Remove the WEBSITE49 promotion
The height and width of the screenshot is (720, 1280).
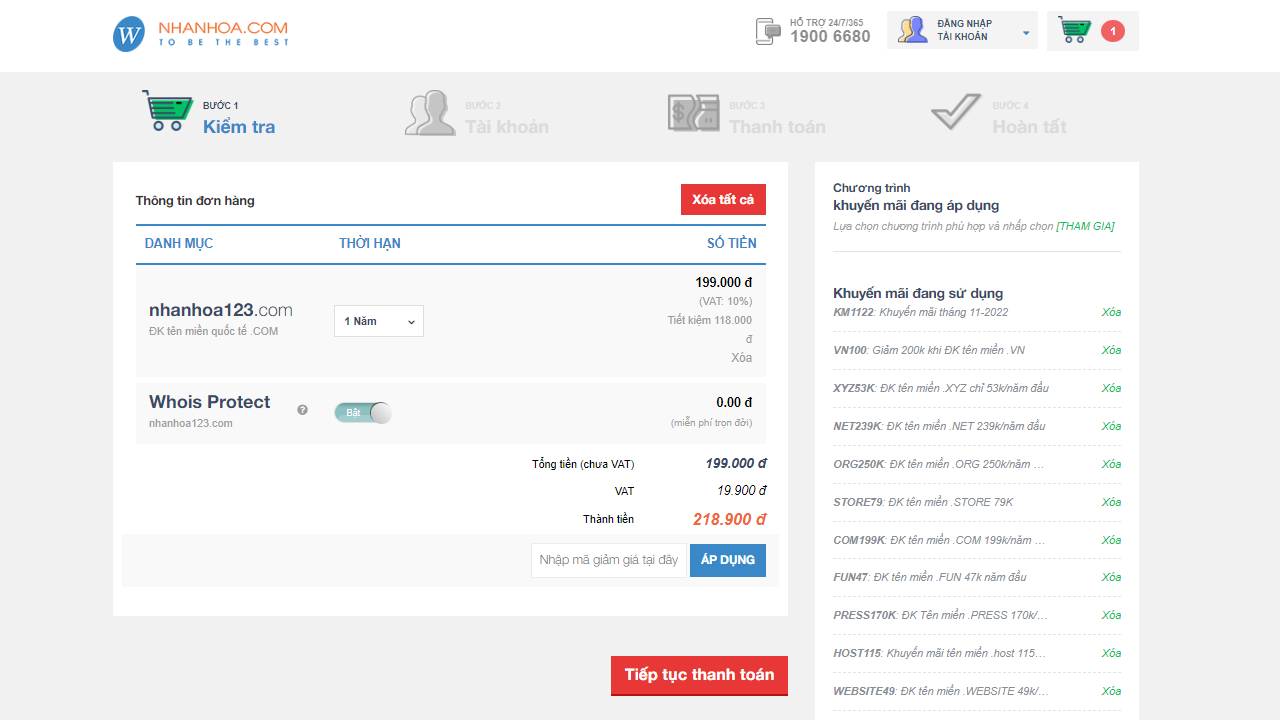pos(1111,691)
